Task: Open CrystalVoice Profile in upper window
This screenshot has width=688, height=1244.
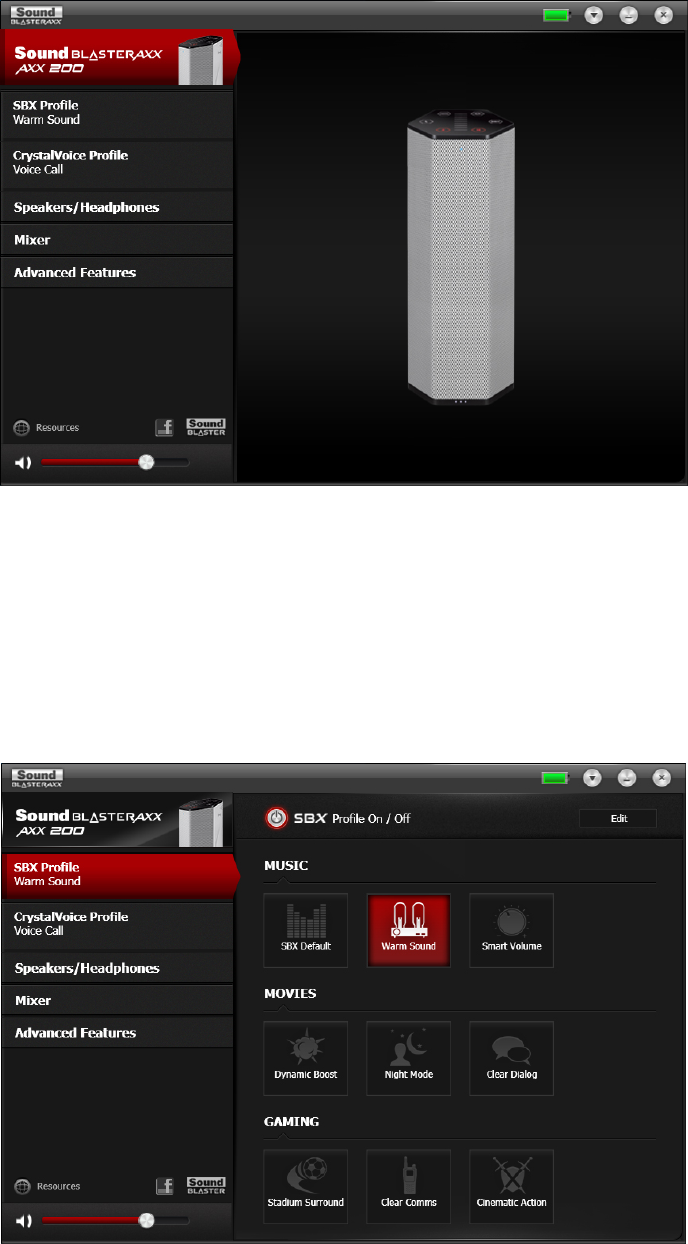Action: click(117, 163)
